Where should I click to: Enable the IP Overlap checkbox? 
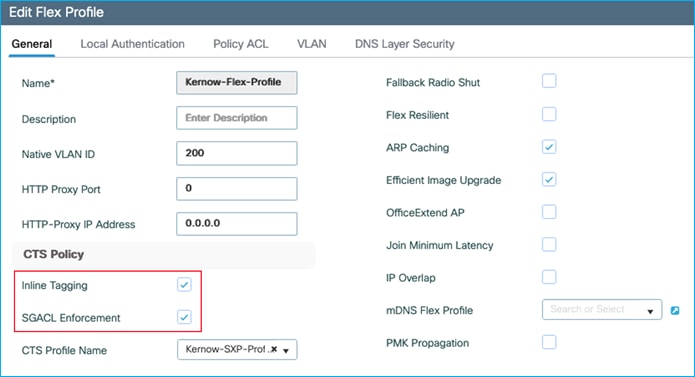pos(549,277)
